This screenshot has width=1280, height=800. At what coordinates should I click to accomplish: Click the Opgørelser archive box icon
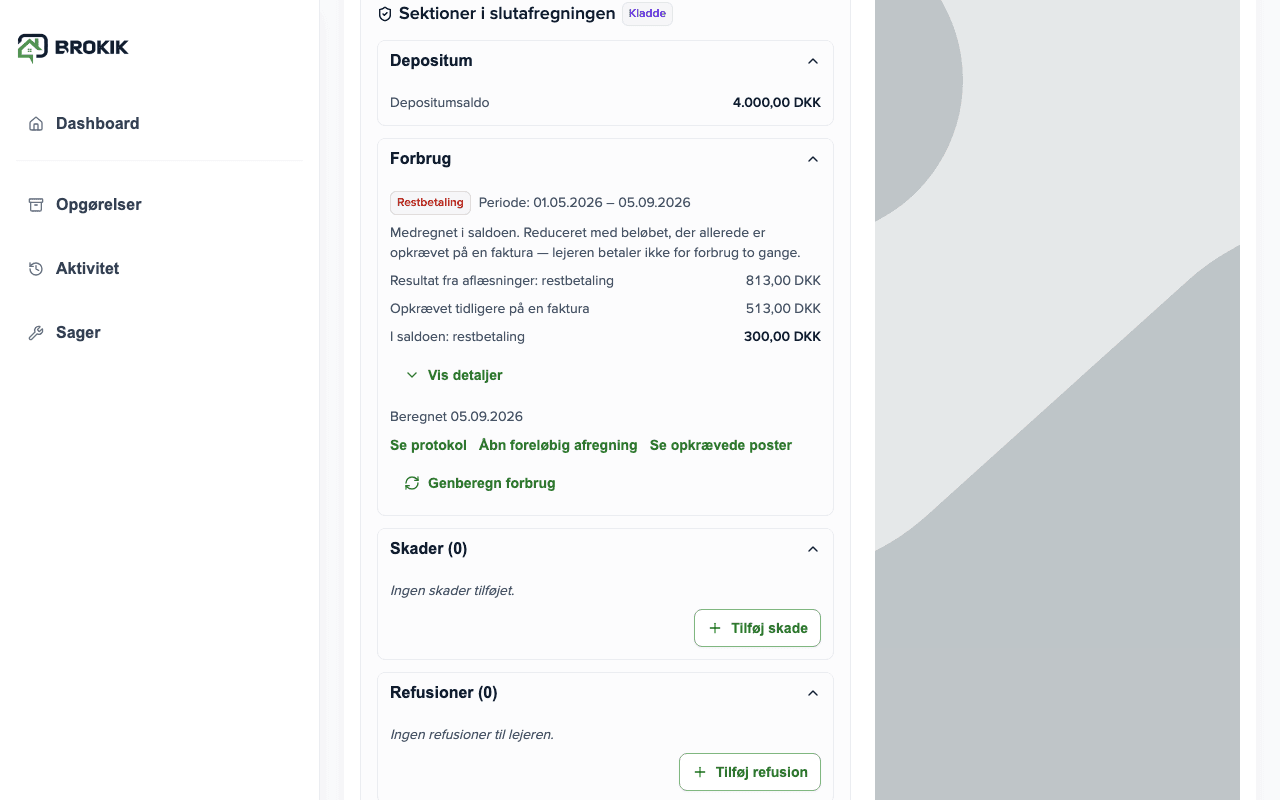(36, 205)
